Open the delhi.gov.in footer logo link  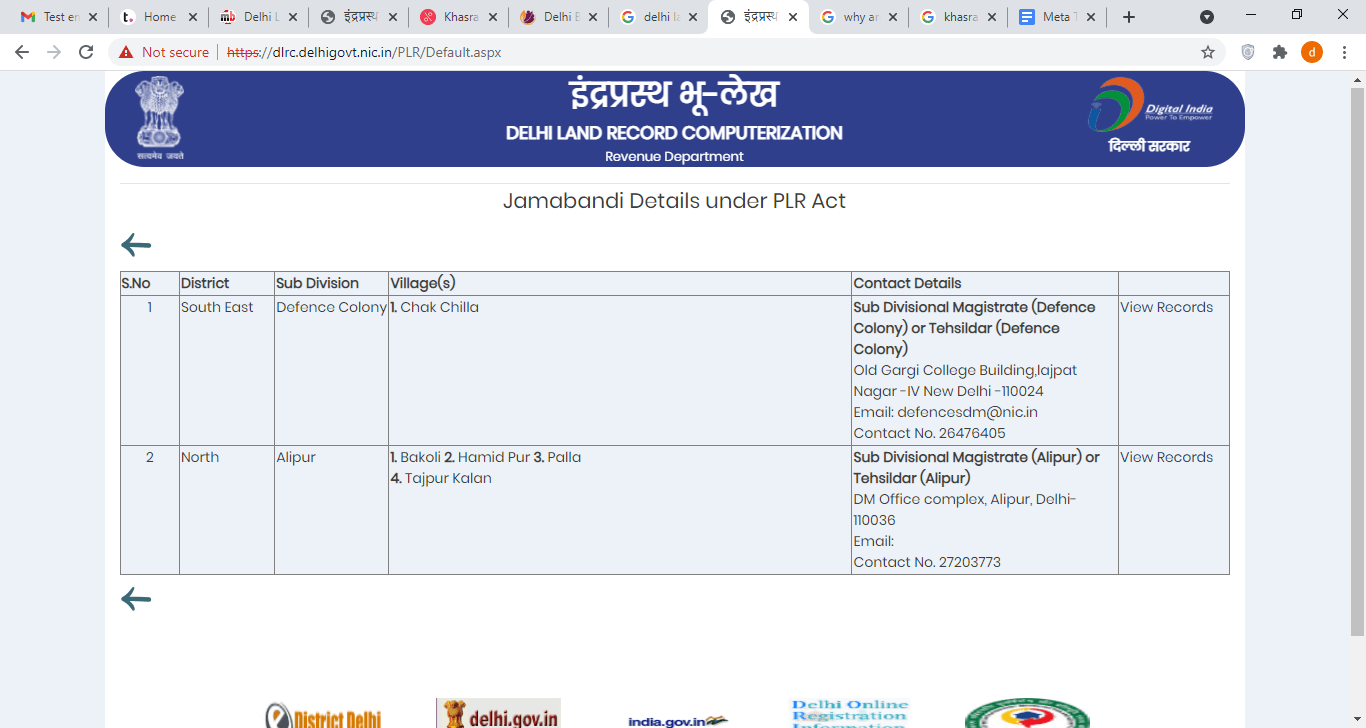coord(498,714)
